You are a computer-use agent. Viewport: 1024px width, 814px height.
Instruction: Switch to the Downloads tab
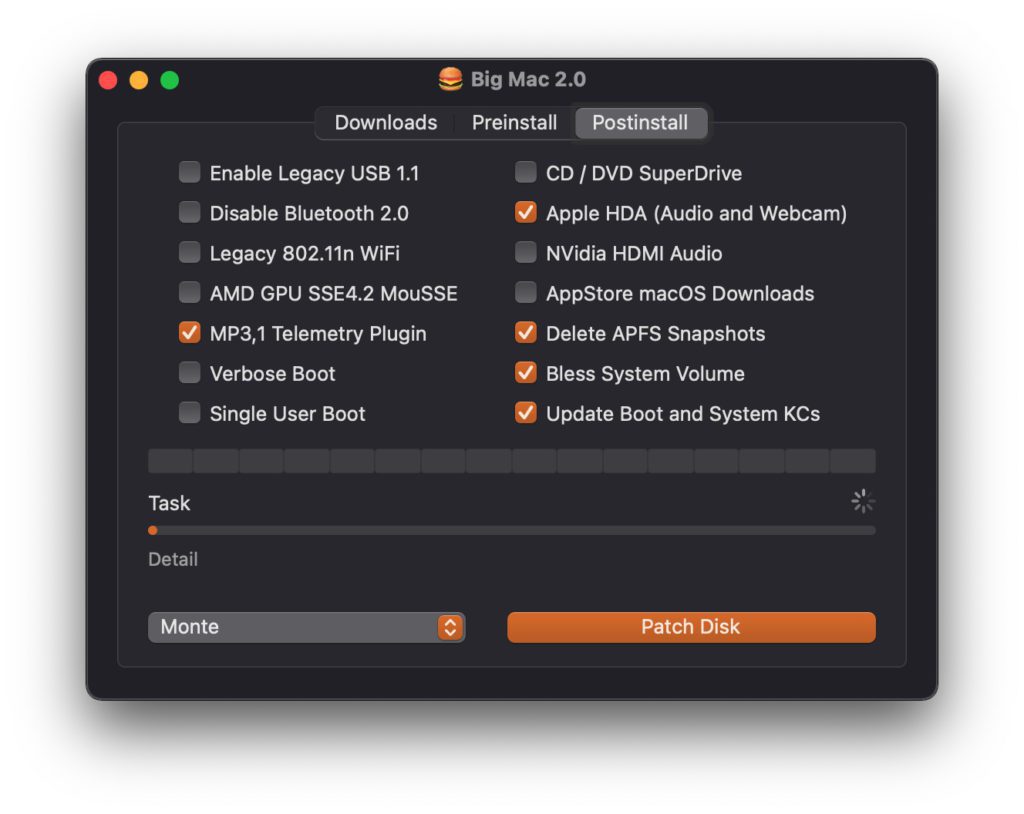385,123
